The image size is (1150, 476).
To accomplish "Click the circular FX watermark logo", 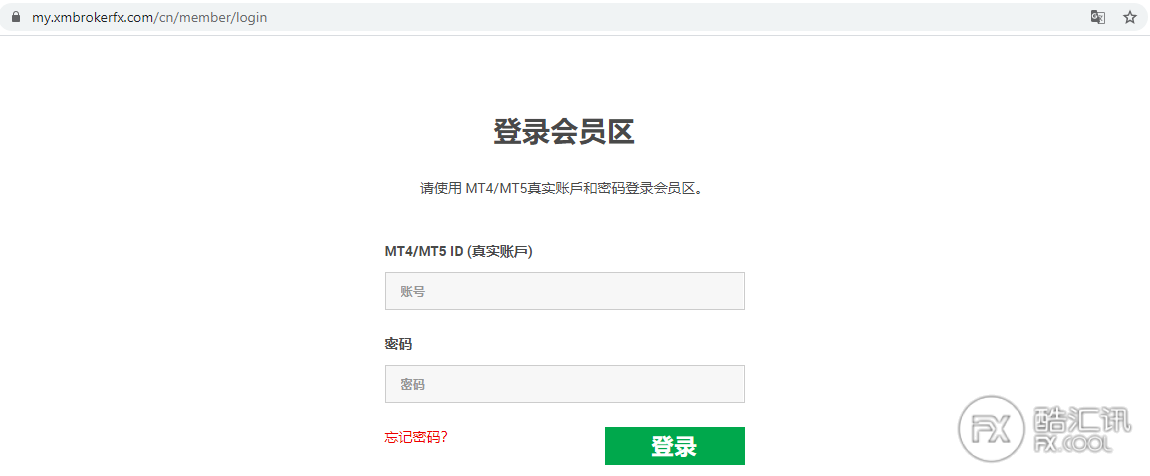I will pyautogui.click(x=991, y=428).
